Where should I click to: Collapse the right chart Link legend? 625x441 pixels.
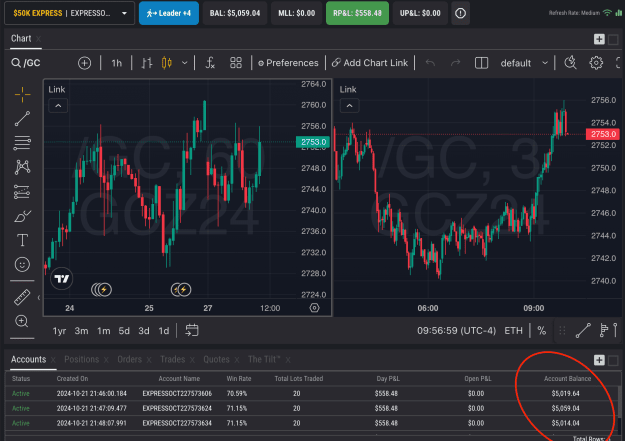(x=350, y=106)
